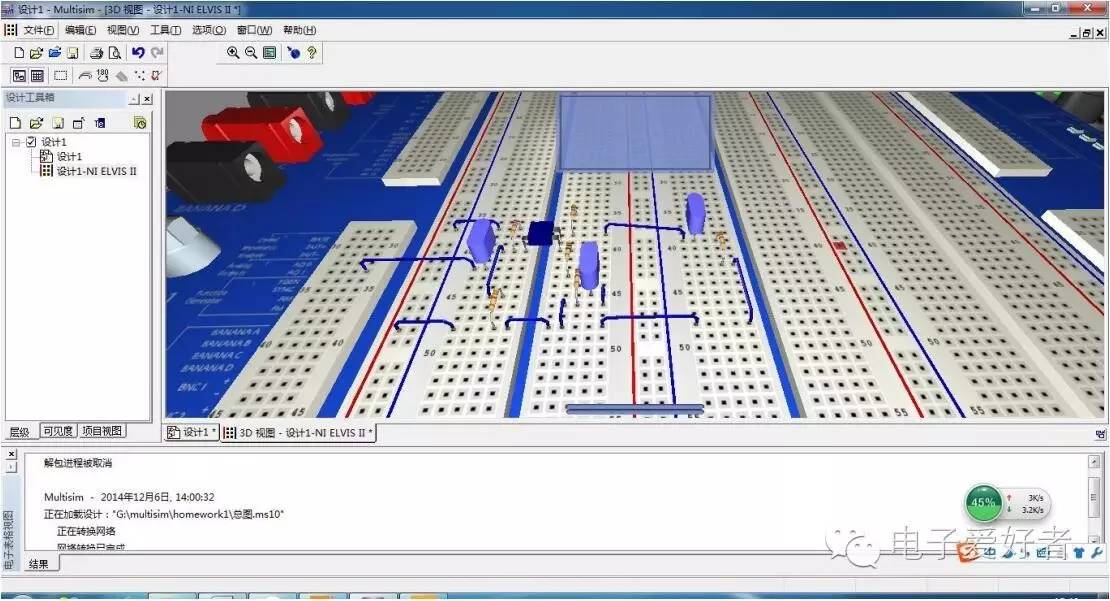The image size is (1110, 601).
Task: Select the 设计1 schematic child in tree
Action: click(69, 156)
